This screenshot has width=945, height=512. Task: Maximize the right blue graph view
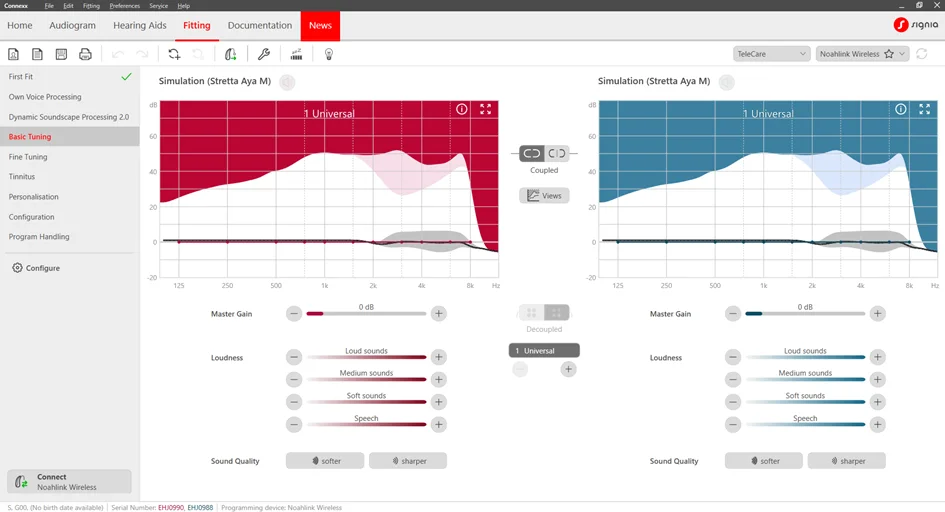point(925,109)
